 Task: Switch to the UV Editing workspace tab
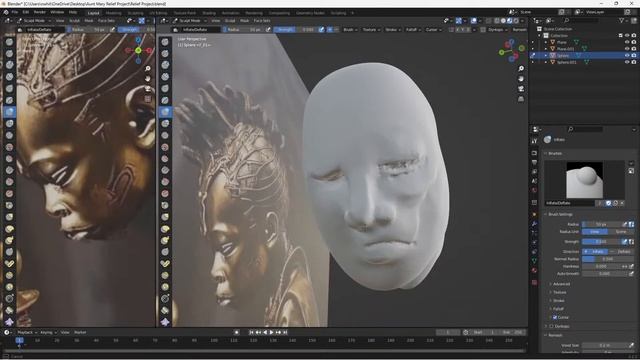pyautogui.click(x=158, y=13)
